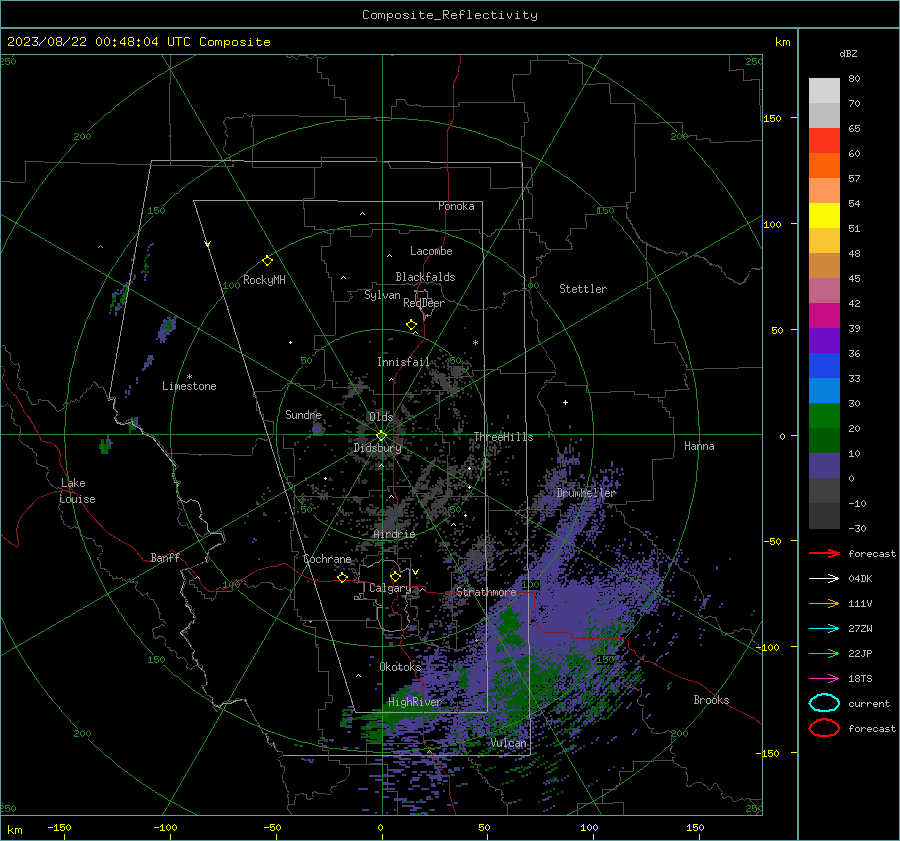The image size is (900, 841).
Task: Click the Vulcan town label
Action: coord(508,743)
